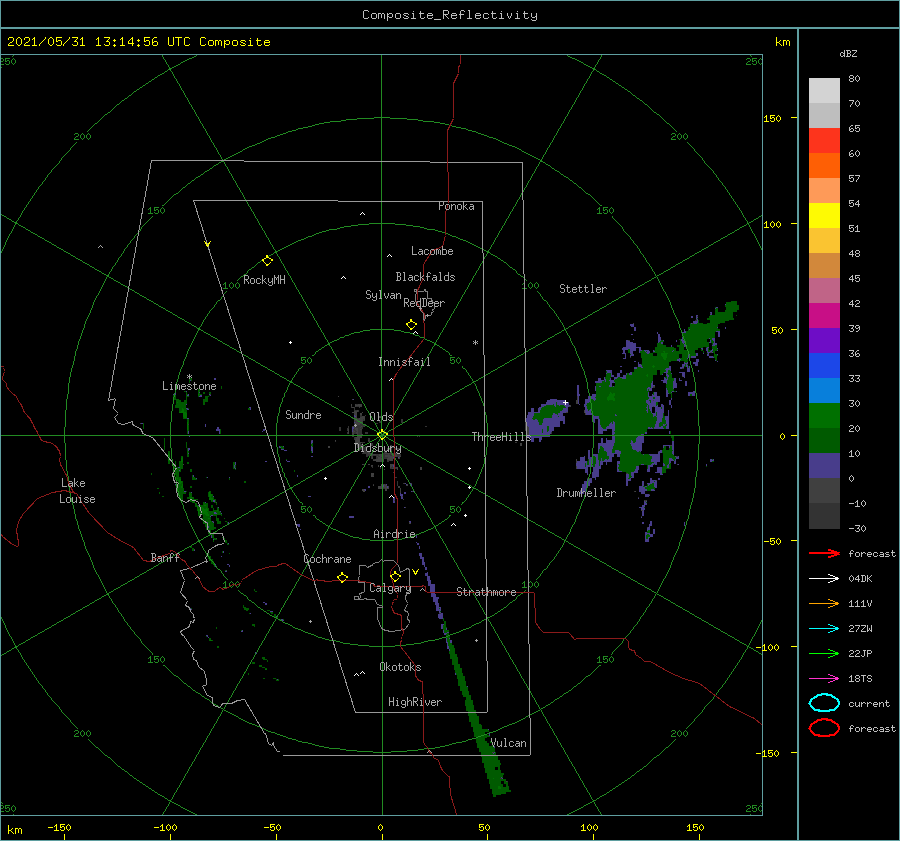Pick the cyan 27ZW arrow legend icon

[824, 629]
